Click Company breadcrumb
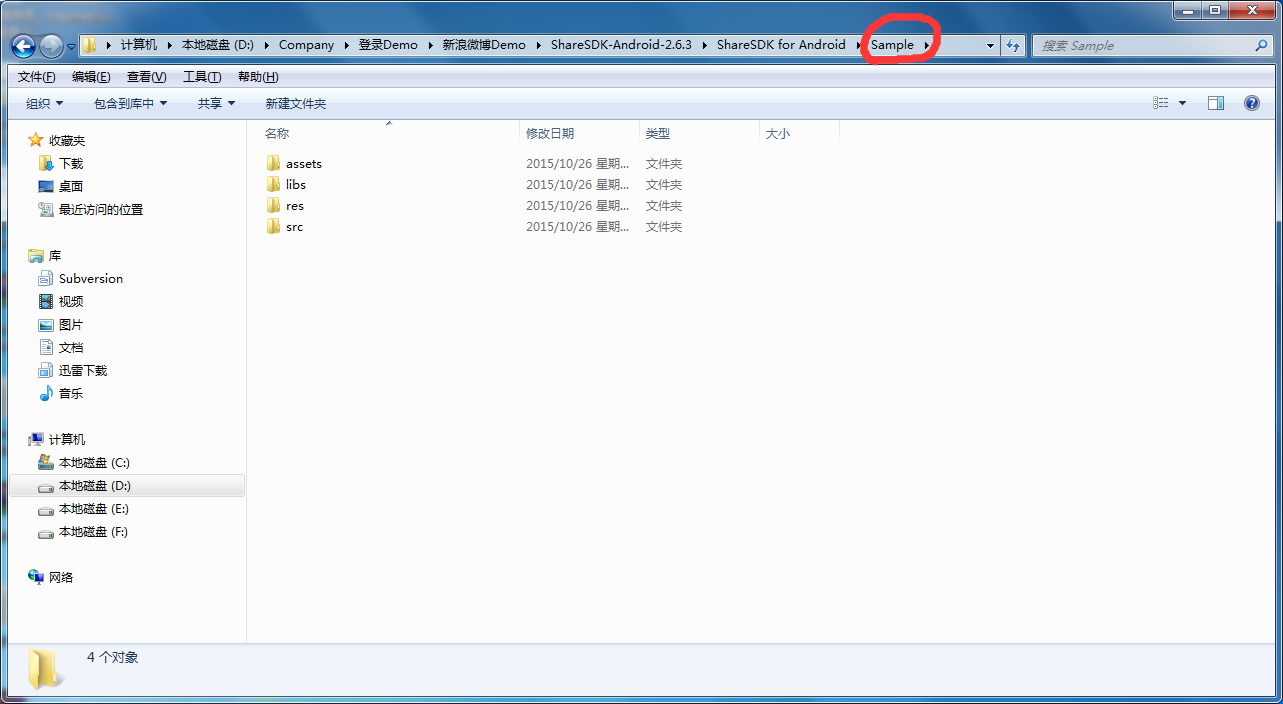This screenshot has height=704, width=1283. (x=306, y=45)
